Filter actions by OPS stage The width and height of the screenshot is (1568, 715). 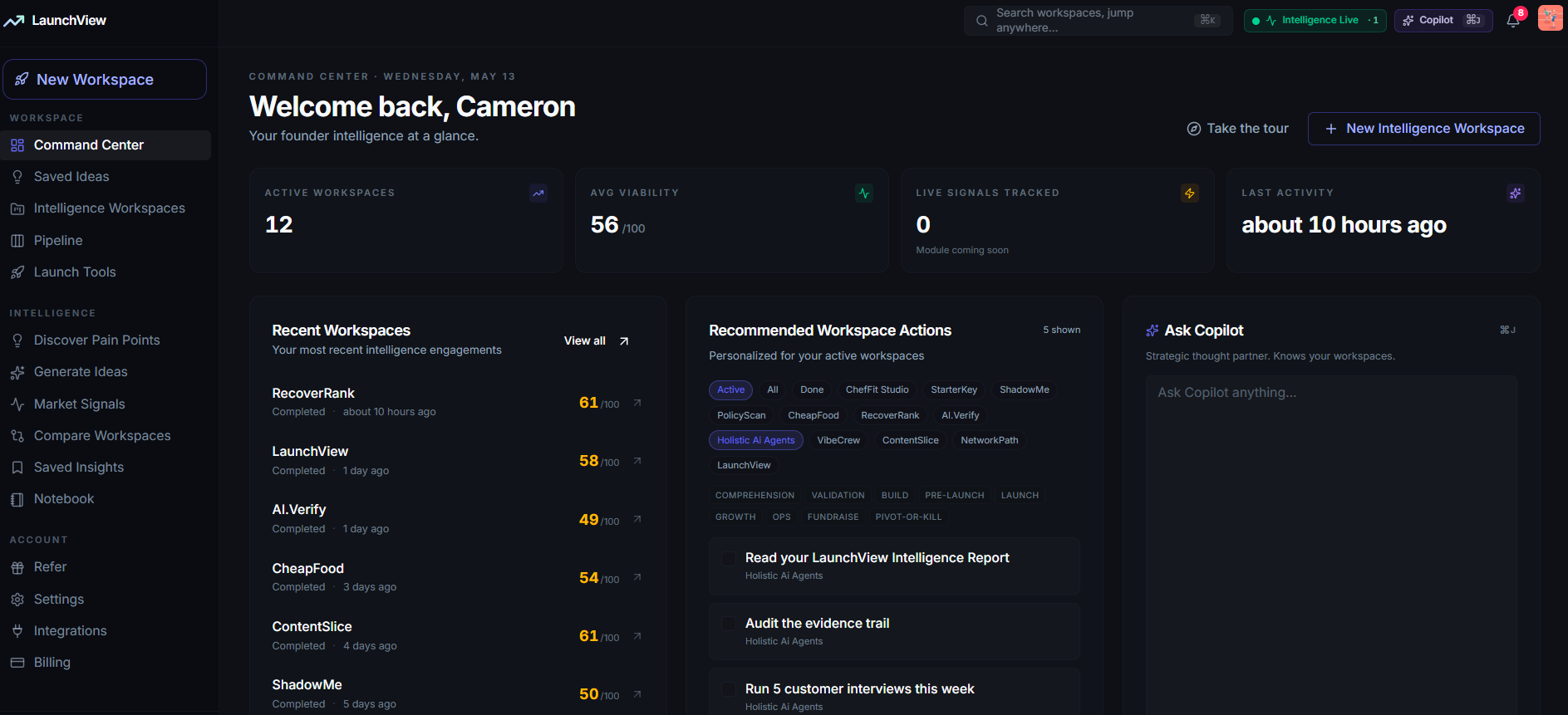click(781, 517)
